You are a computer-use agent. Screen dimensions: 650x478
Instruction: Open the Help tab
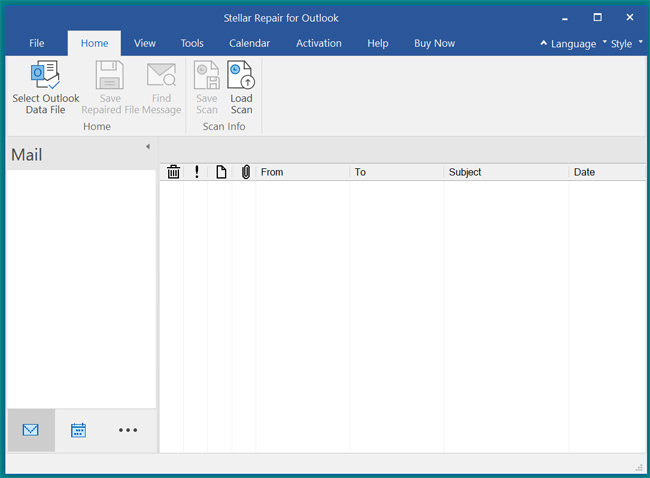point(378,43)
